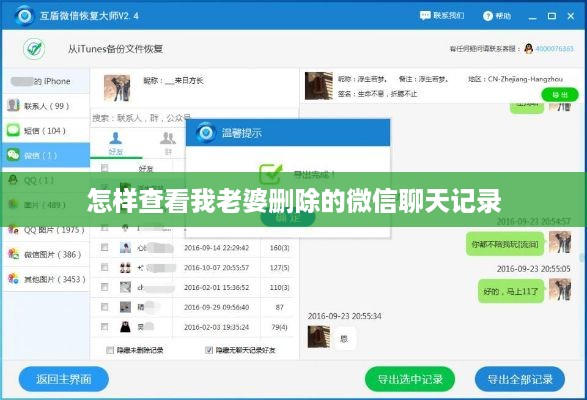The height and width of the screenshot is (400, 587).
Task: Click the chat bubble 好的，马上11了
Action: click(511, 291)
